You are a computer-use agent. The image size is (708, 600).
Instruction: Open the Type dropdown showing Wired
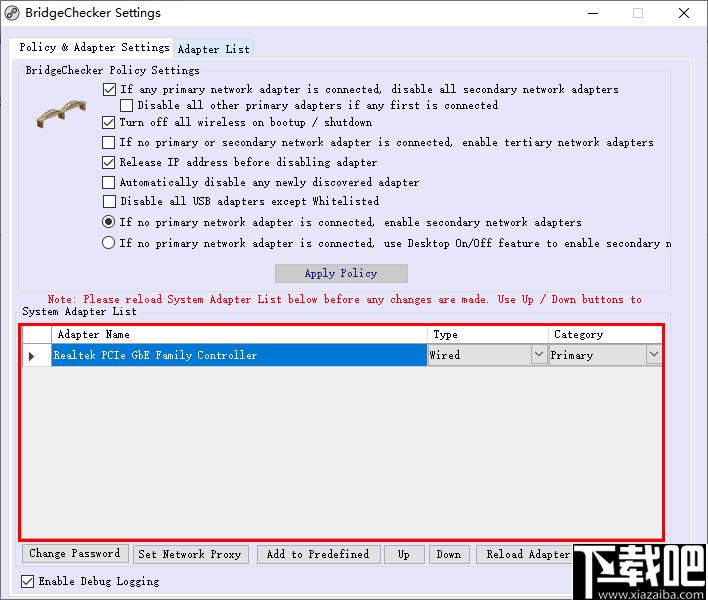tap(538, 355)
